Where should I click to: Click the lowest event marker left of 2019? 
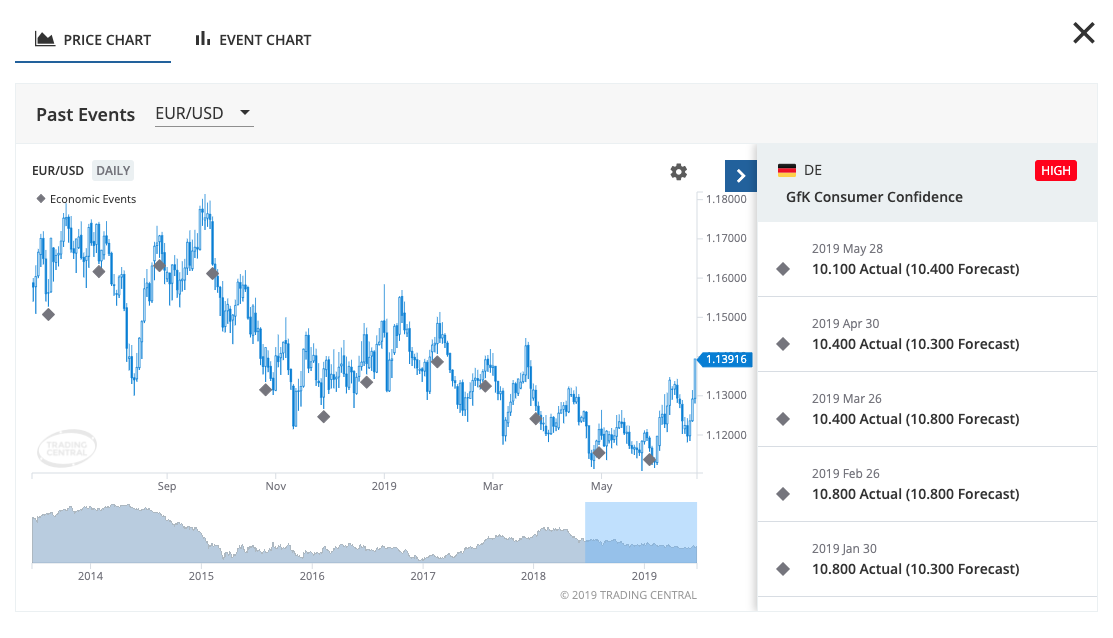click(x=324, y=417)
